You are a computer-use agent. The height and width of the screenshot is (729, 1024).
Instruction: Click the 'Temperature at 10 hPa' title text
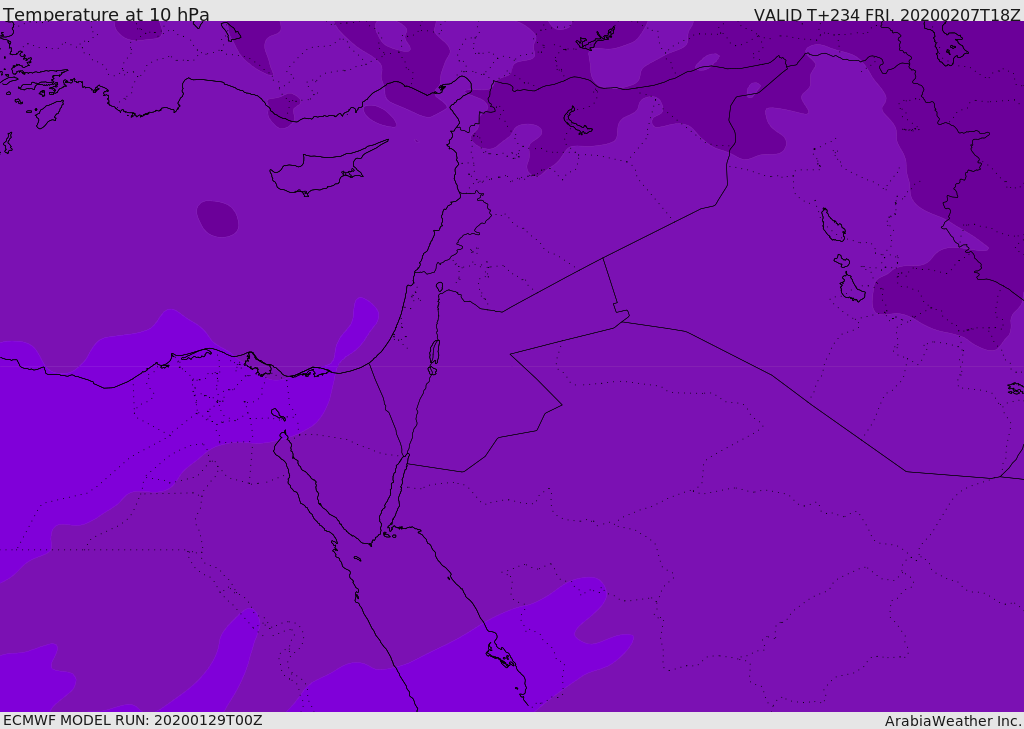(x=106, y=14)
